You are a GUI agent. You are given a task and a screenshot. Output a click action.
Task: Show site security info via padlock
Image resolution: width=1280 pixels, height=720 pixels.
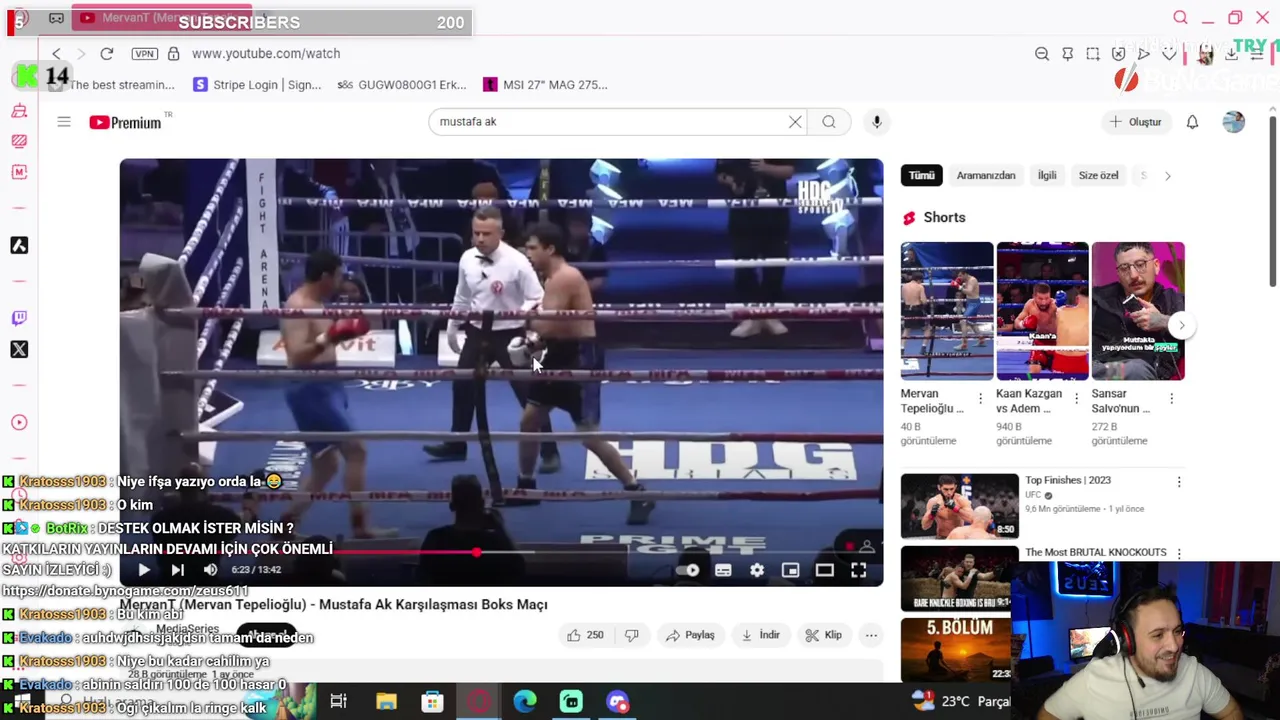pos(173,54)
